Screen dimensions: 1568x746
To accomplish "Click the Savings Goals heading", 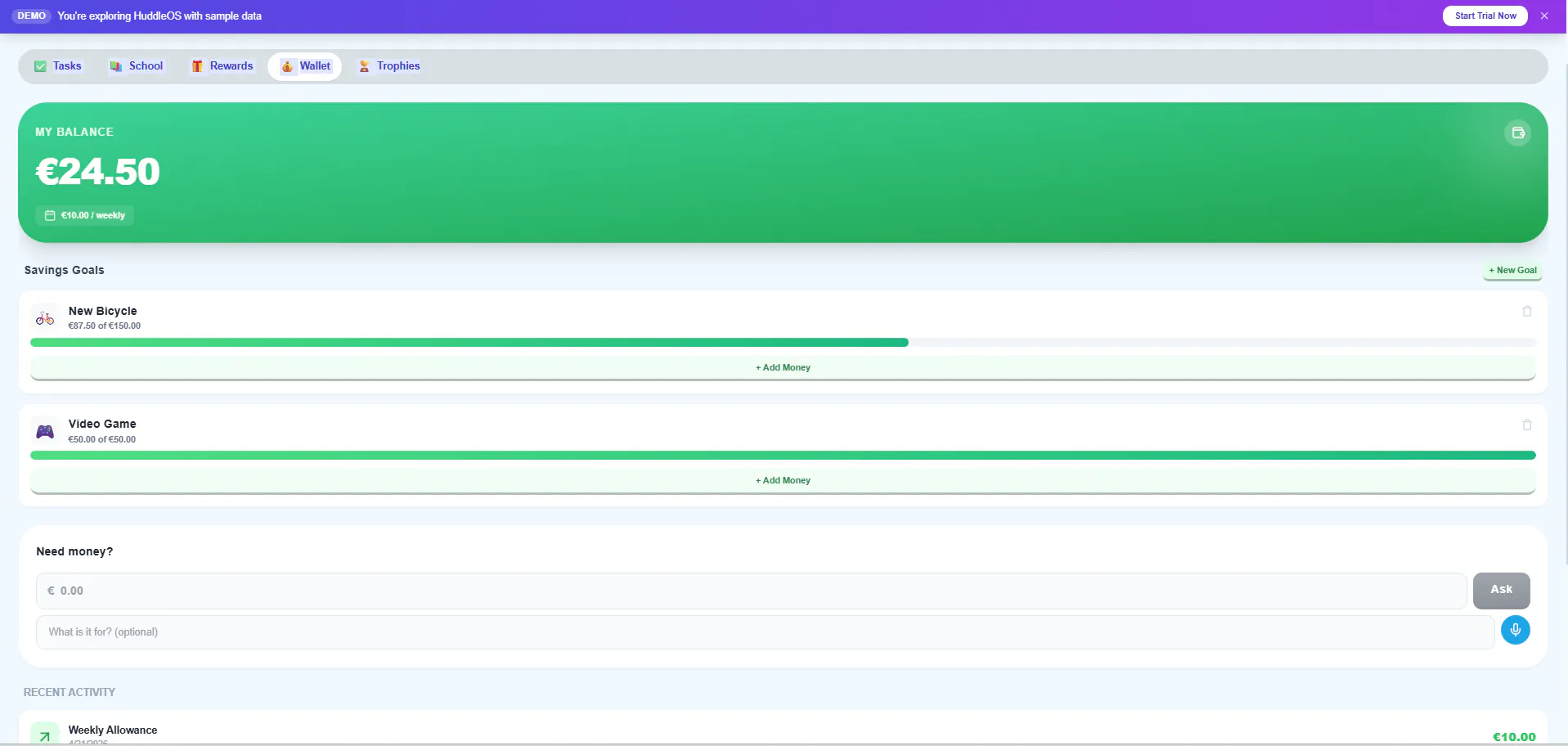I will point(65,271).
